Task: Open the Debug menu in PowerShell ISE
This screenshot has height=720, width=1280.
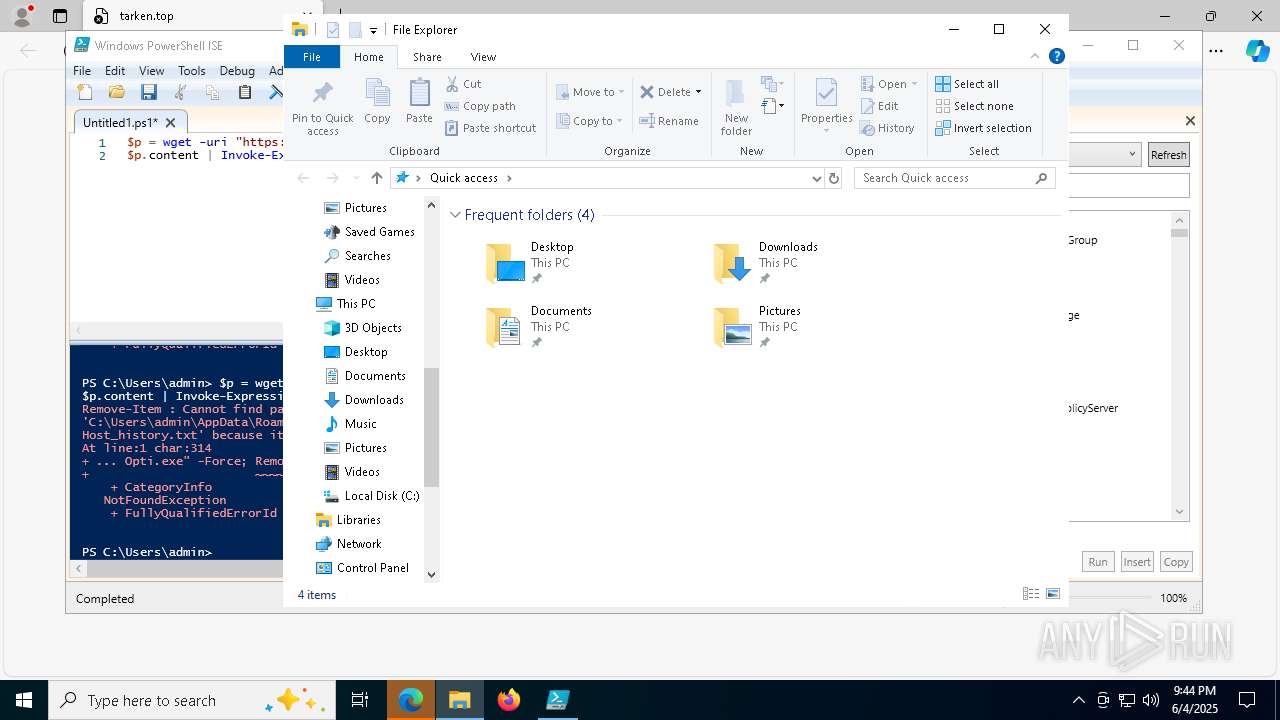Action: (x=237, y=71)
